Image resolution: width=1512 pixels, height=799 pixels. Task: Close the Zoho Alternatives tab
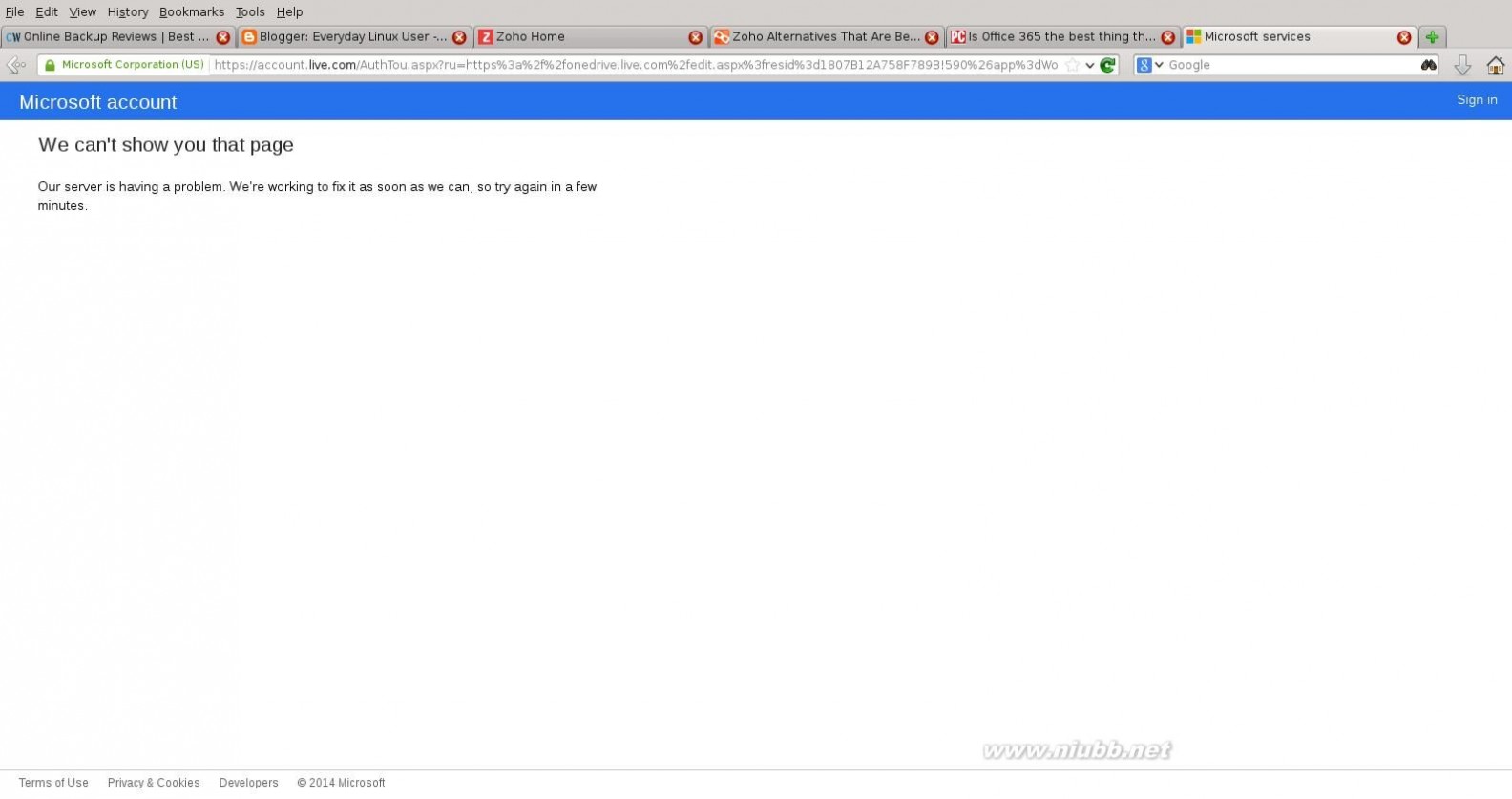[x=932, y=37]
